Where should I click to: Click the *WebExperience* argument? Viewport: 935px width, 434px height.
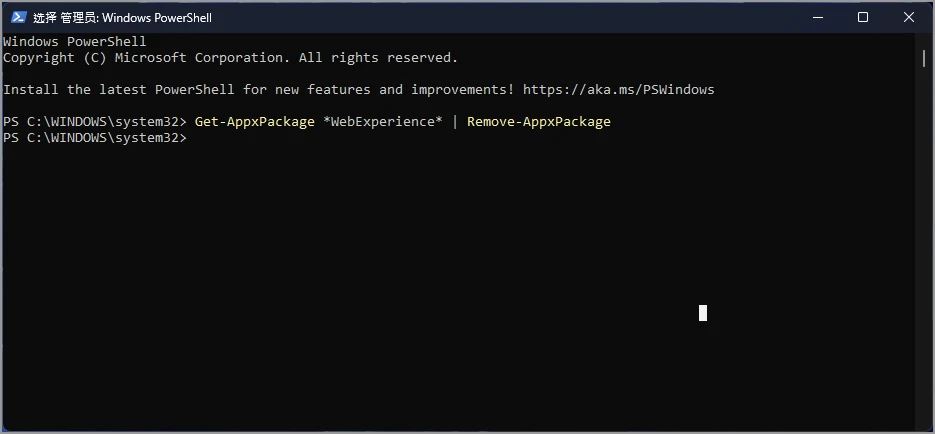click(x=382, y=122)
